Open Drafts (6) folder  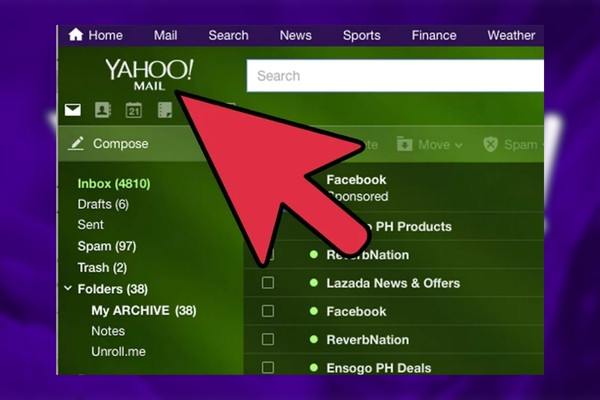pos(103,204)
